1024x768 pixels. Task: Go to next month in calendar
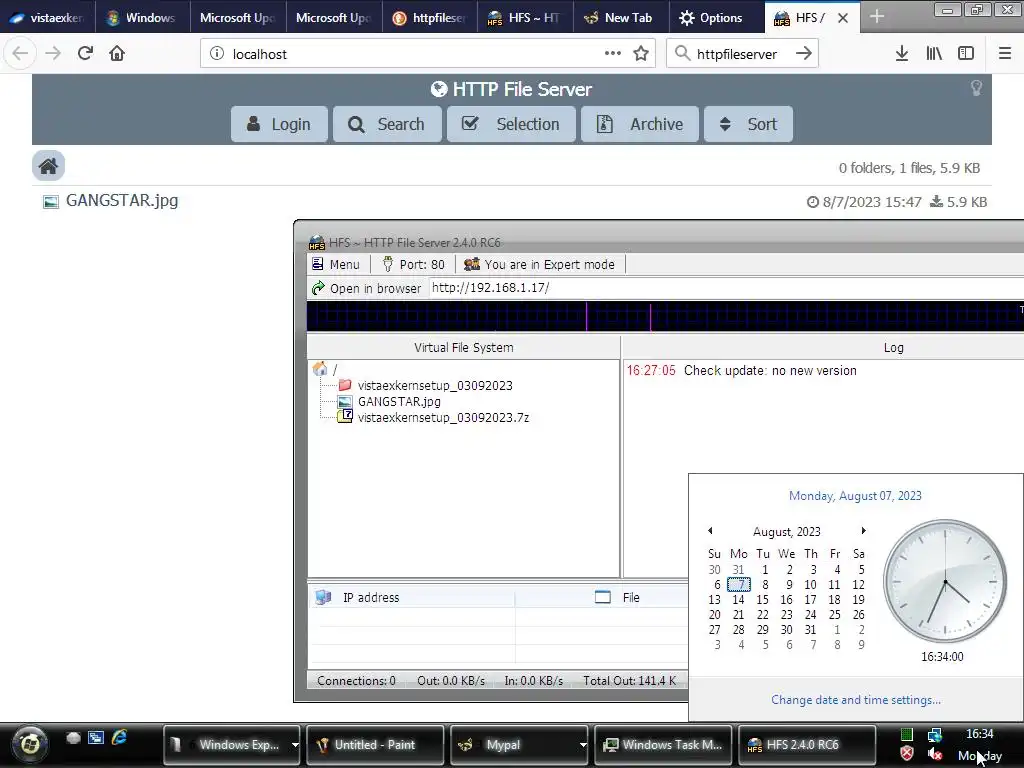(863, 531)
